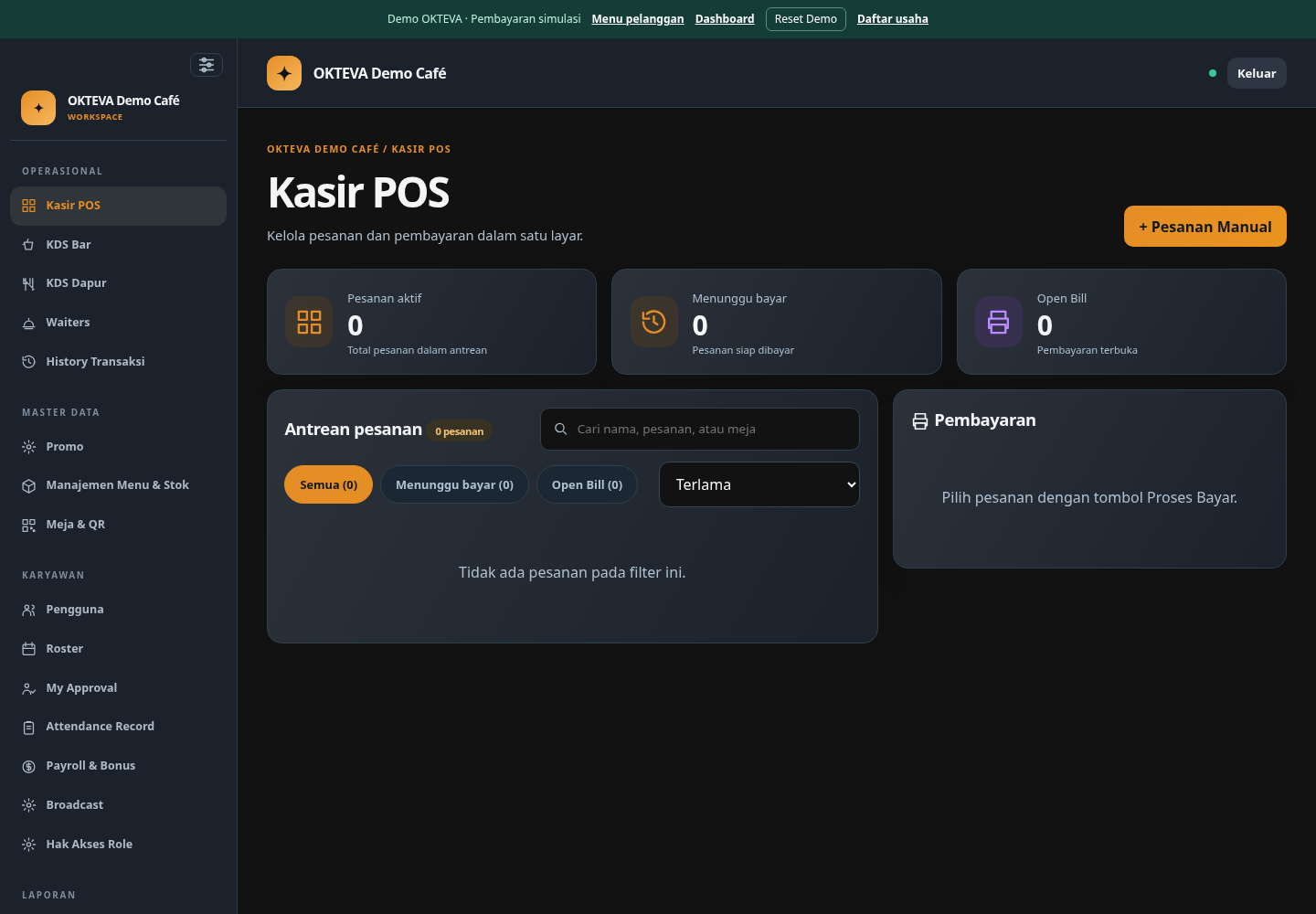
Task: Go to History Transaksi page
Action: click(x=118, y=362)
